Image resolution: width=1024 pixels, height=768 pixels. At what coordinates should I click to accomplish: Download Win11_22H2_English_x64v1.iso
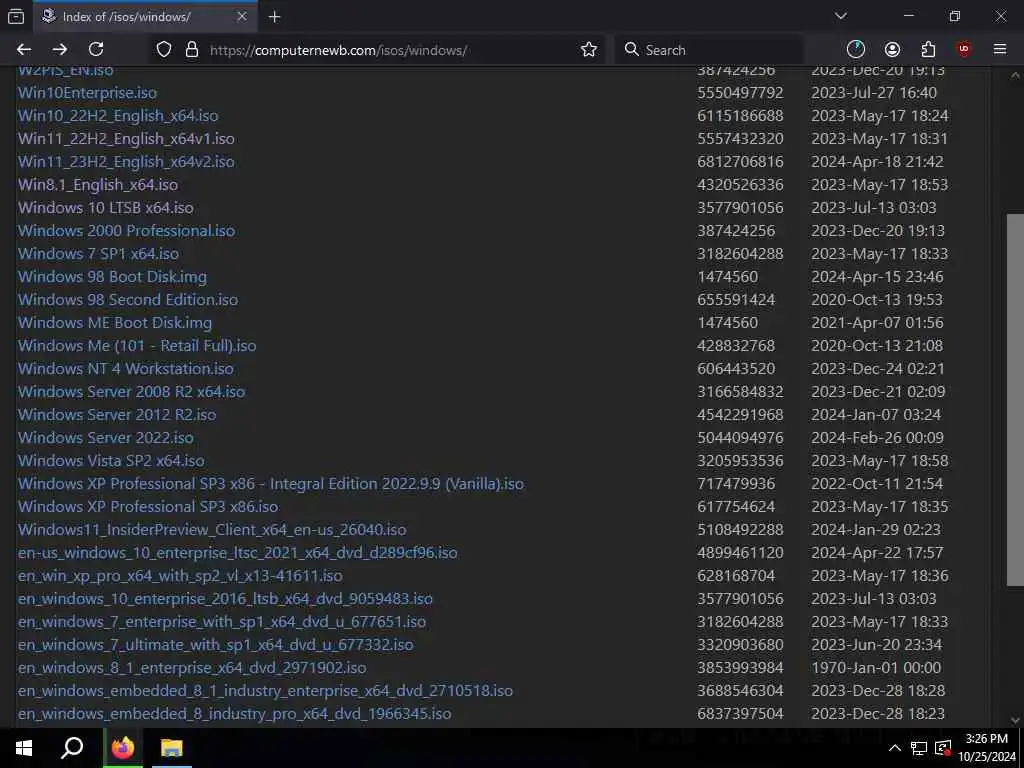[x=126, y=138]
